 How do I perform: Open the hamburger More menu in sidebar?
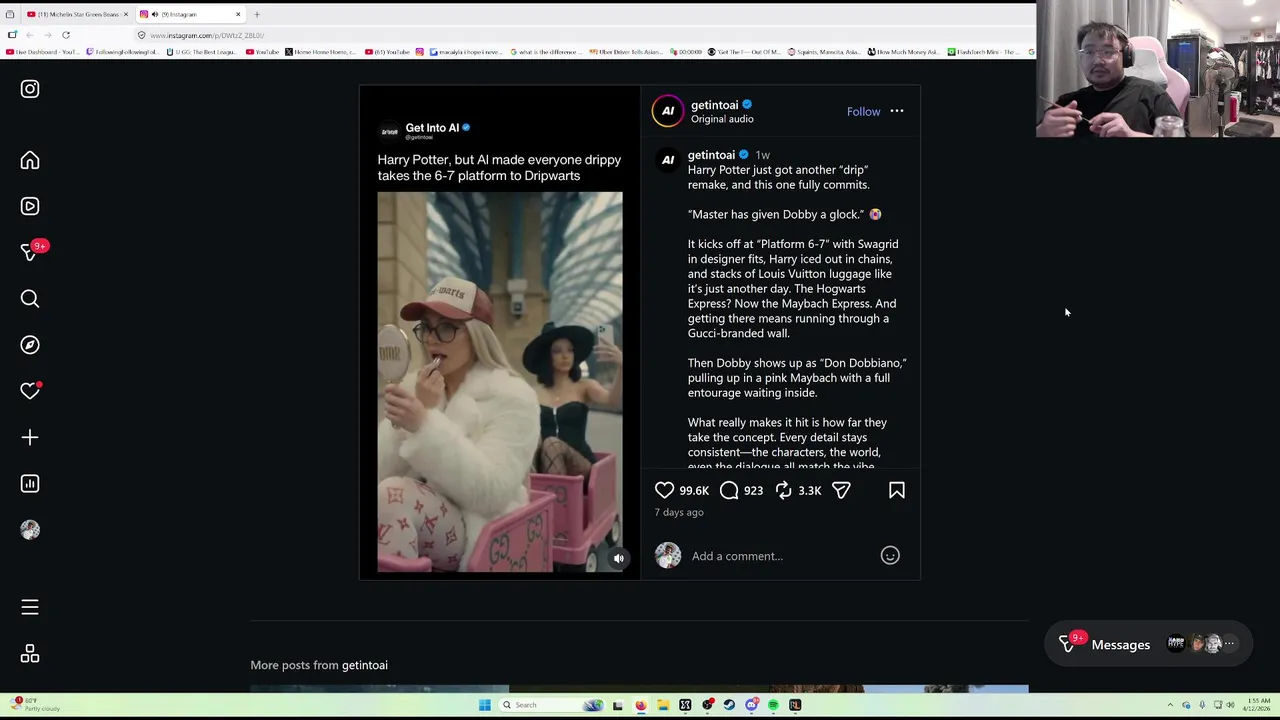(x=30, y=607)
